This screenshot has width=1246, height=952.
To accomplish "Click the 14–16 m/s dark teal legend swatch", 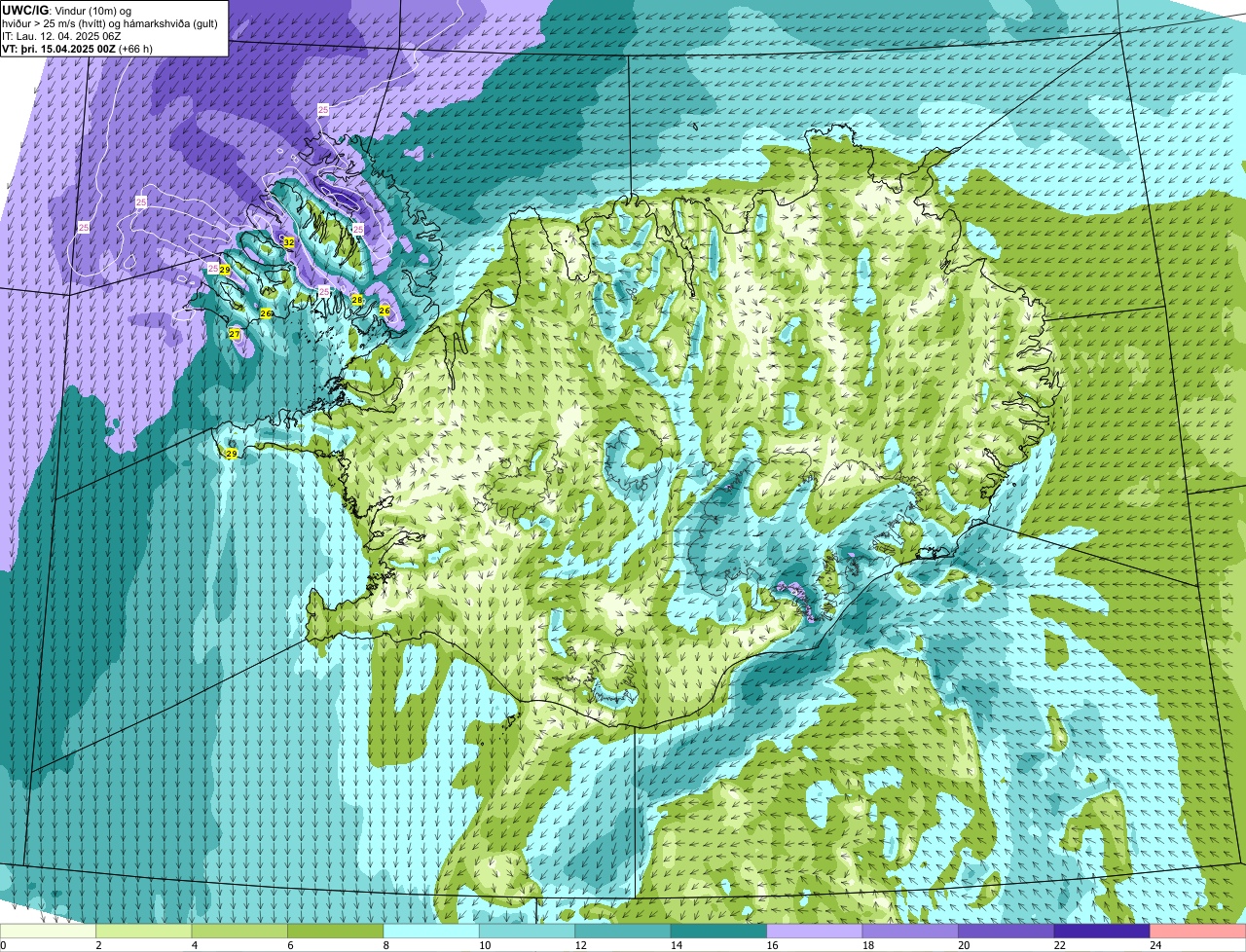I will click(718, 932).
